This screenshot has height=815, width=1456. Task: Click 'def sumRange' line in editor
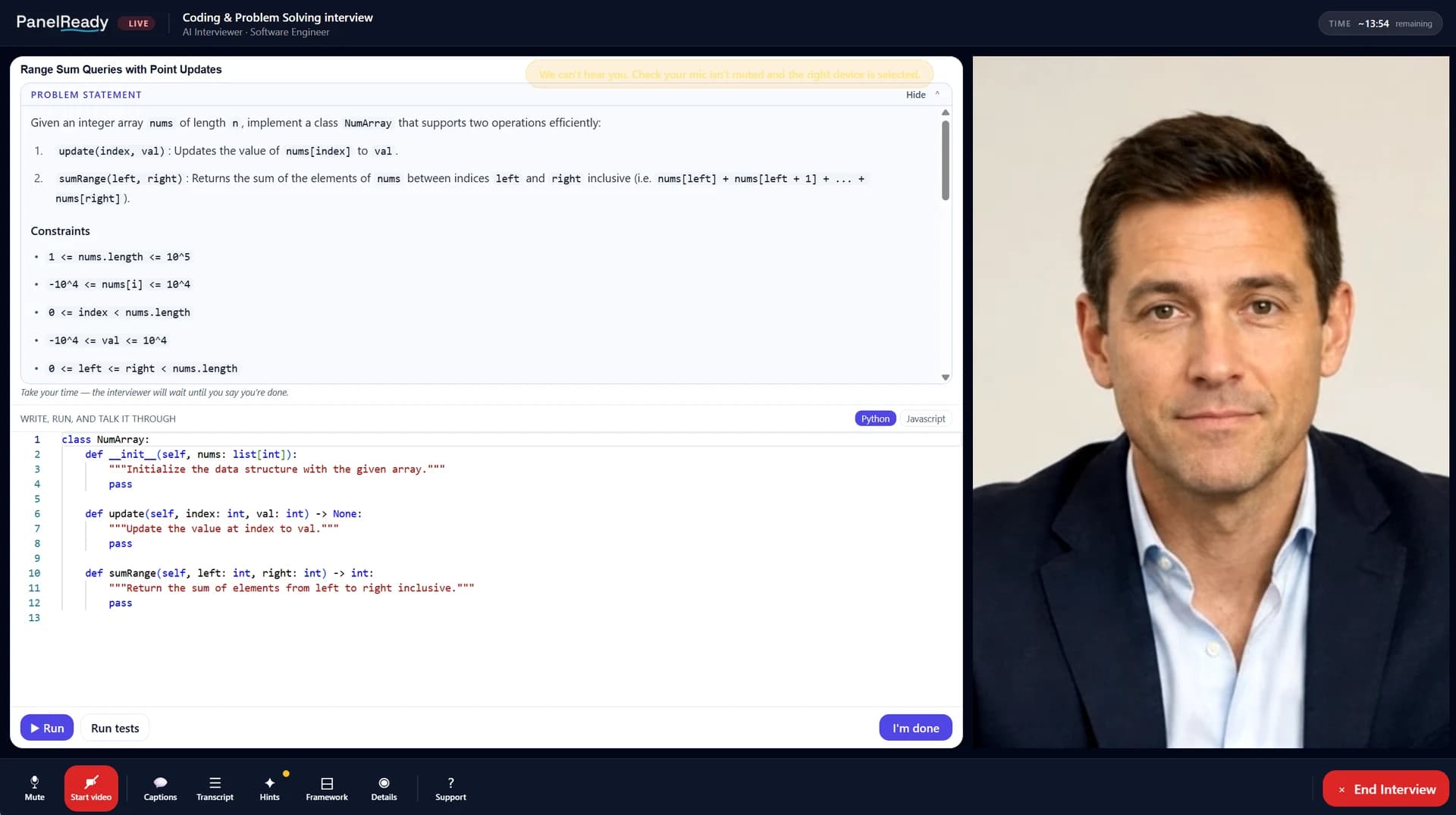(229, 573)
